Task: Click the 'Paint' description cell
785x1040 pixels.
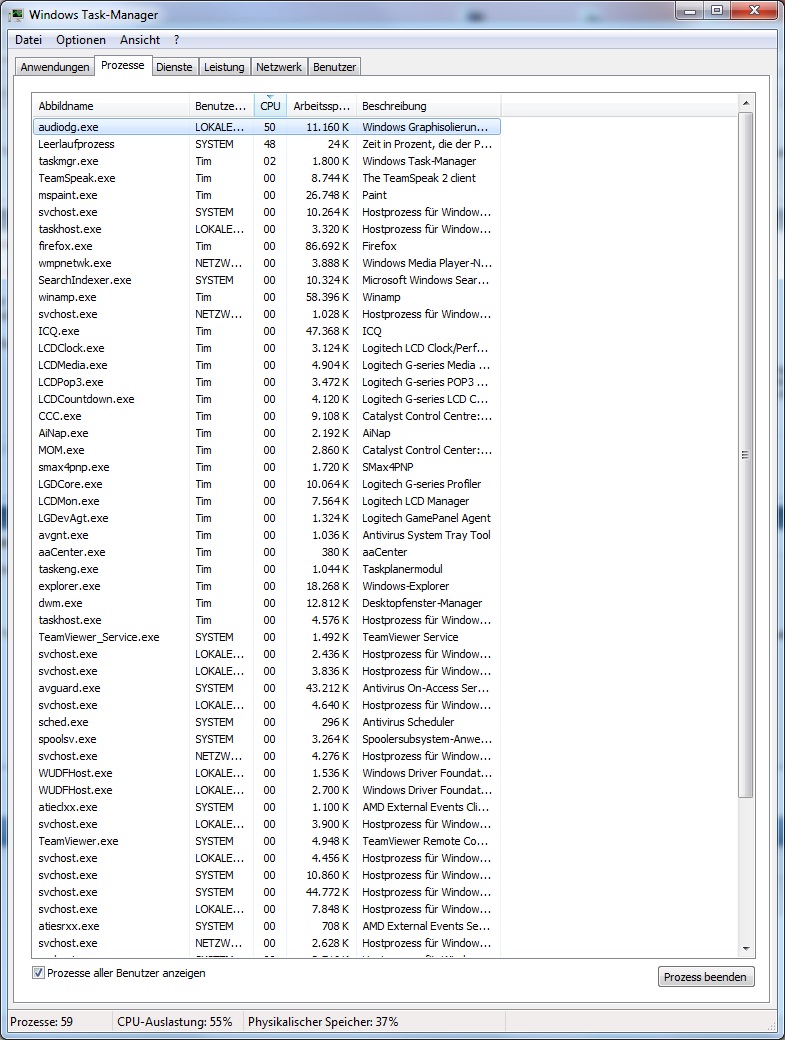Action: click(x=375, y=195)
